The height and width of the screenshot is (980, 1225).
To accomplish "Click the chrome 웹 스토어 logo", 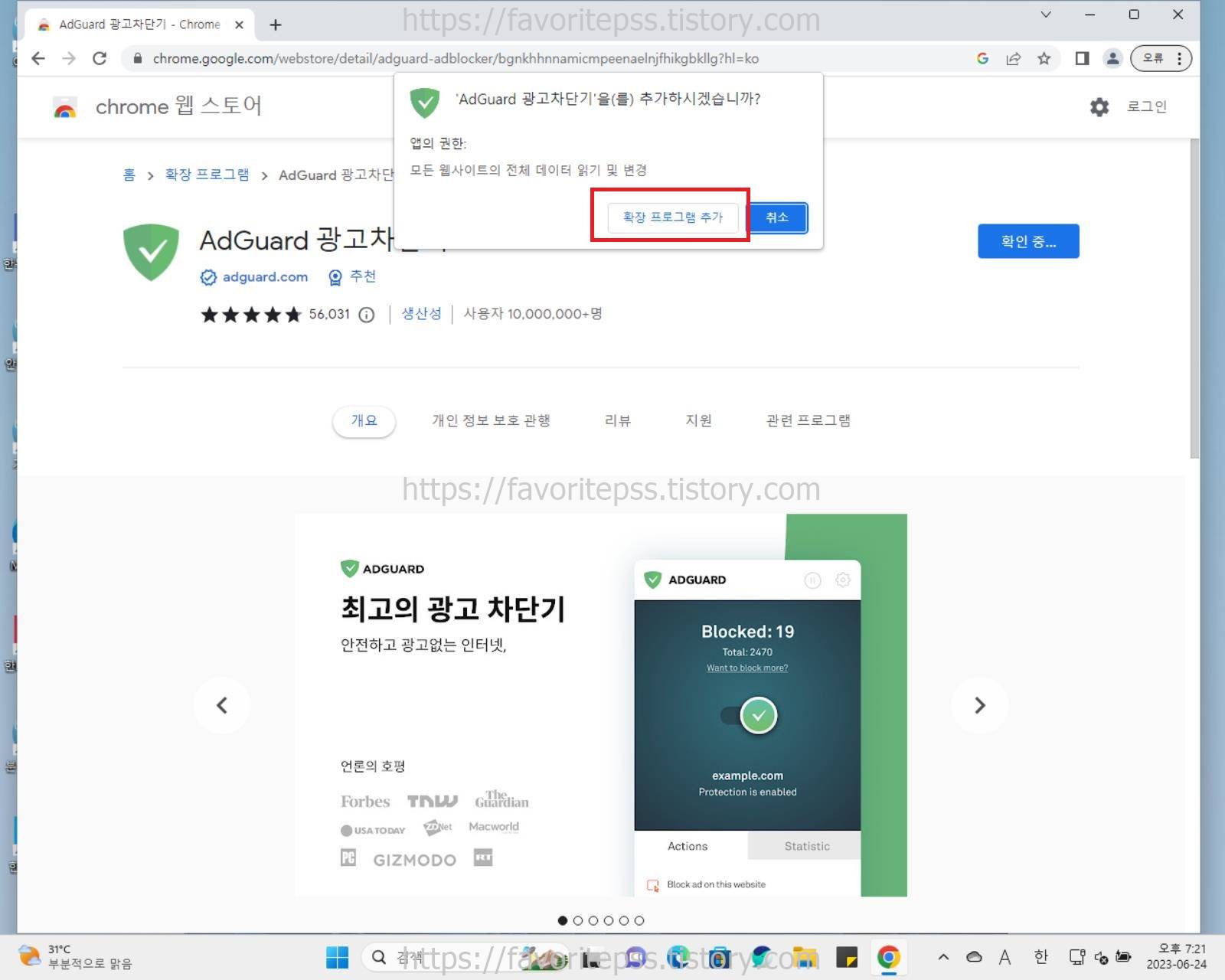I will coord(157,106).
